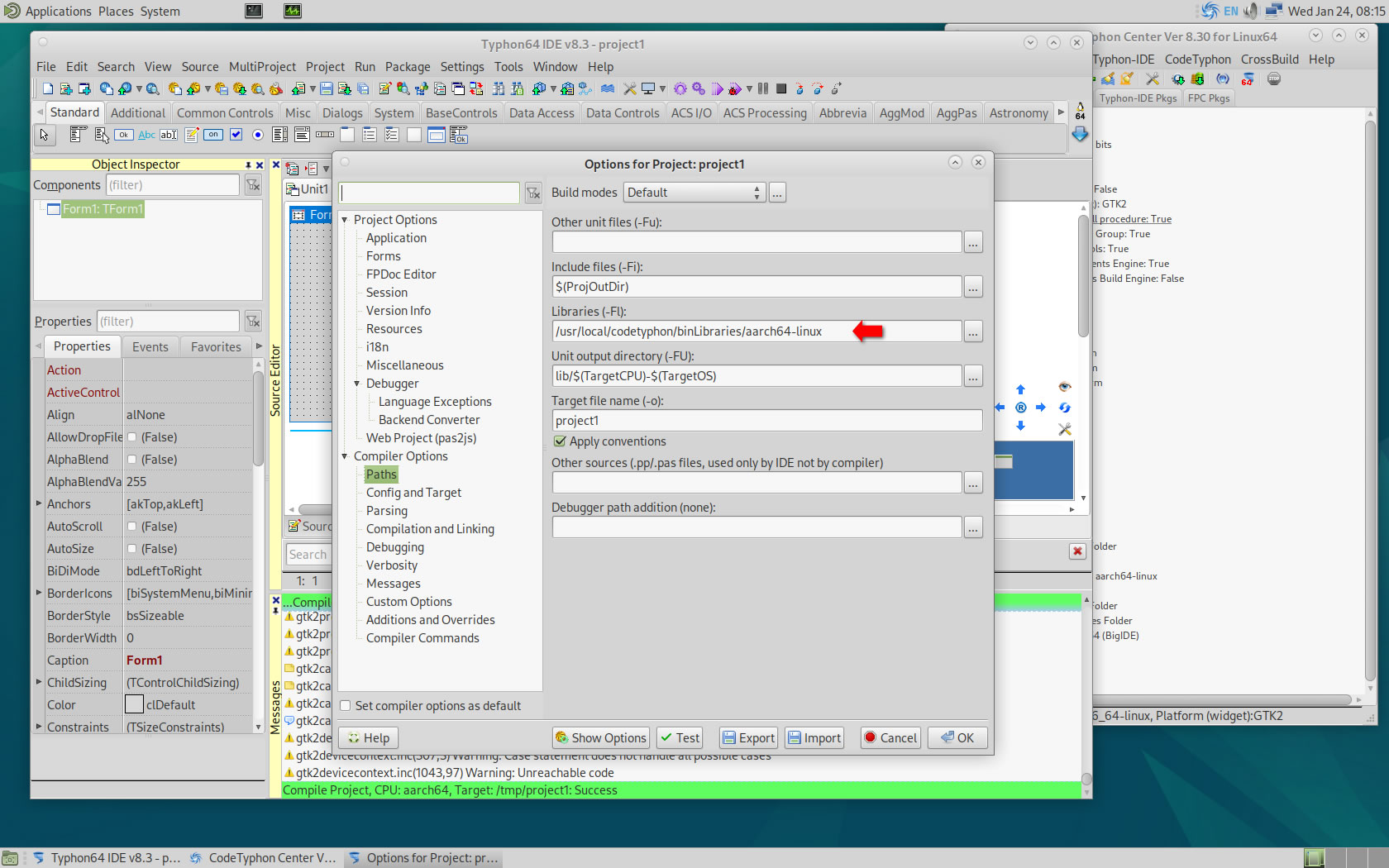Image resolution: width=1389 pixels, height=868 pixels.
Task: Click the wrench-and-screwdriver tools icon in IDE toolbar
Action: pos(629,88)
